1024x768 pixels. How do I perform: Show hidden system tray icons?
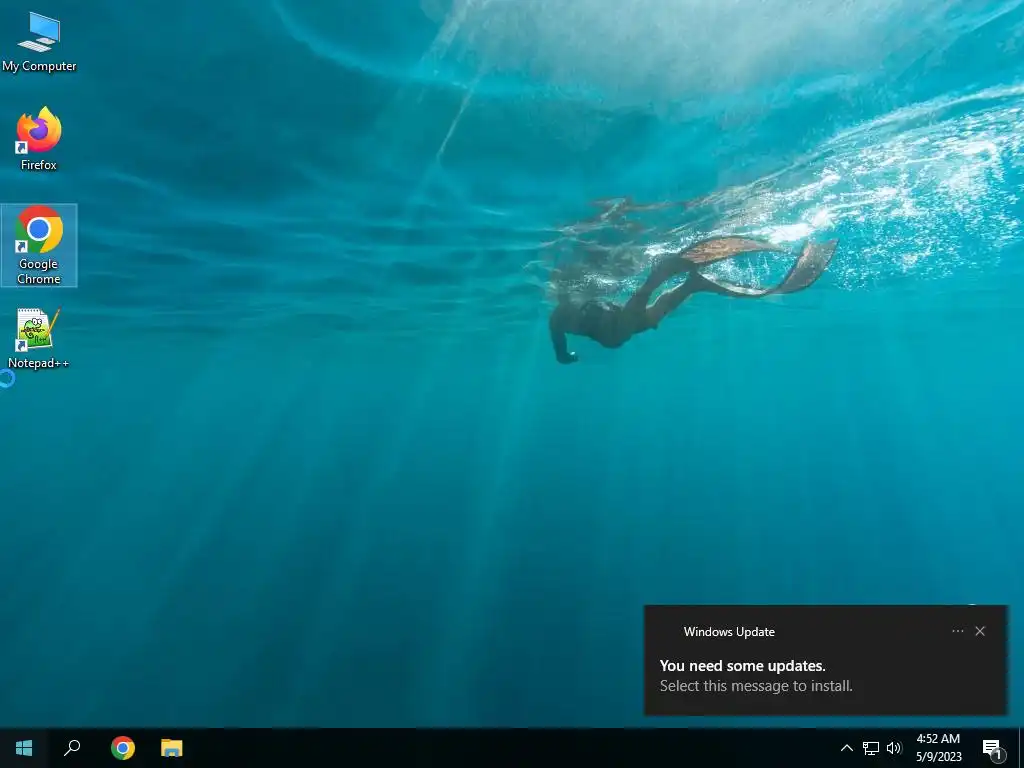click(x=846, y=748)
